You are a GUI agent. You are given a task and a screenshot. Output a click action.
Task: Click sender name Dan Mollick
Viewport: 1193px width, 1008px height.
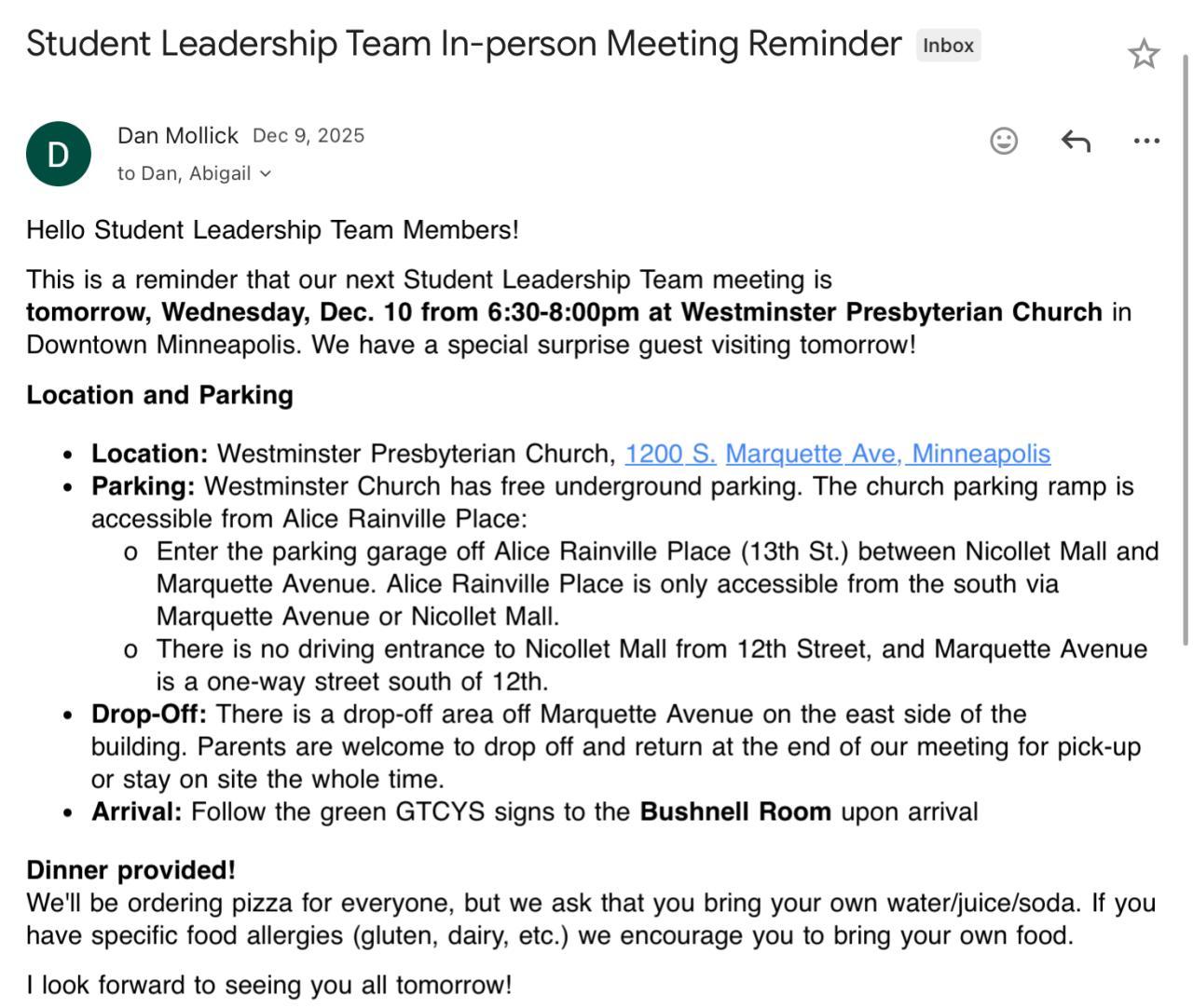pos(178,136)
